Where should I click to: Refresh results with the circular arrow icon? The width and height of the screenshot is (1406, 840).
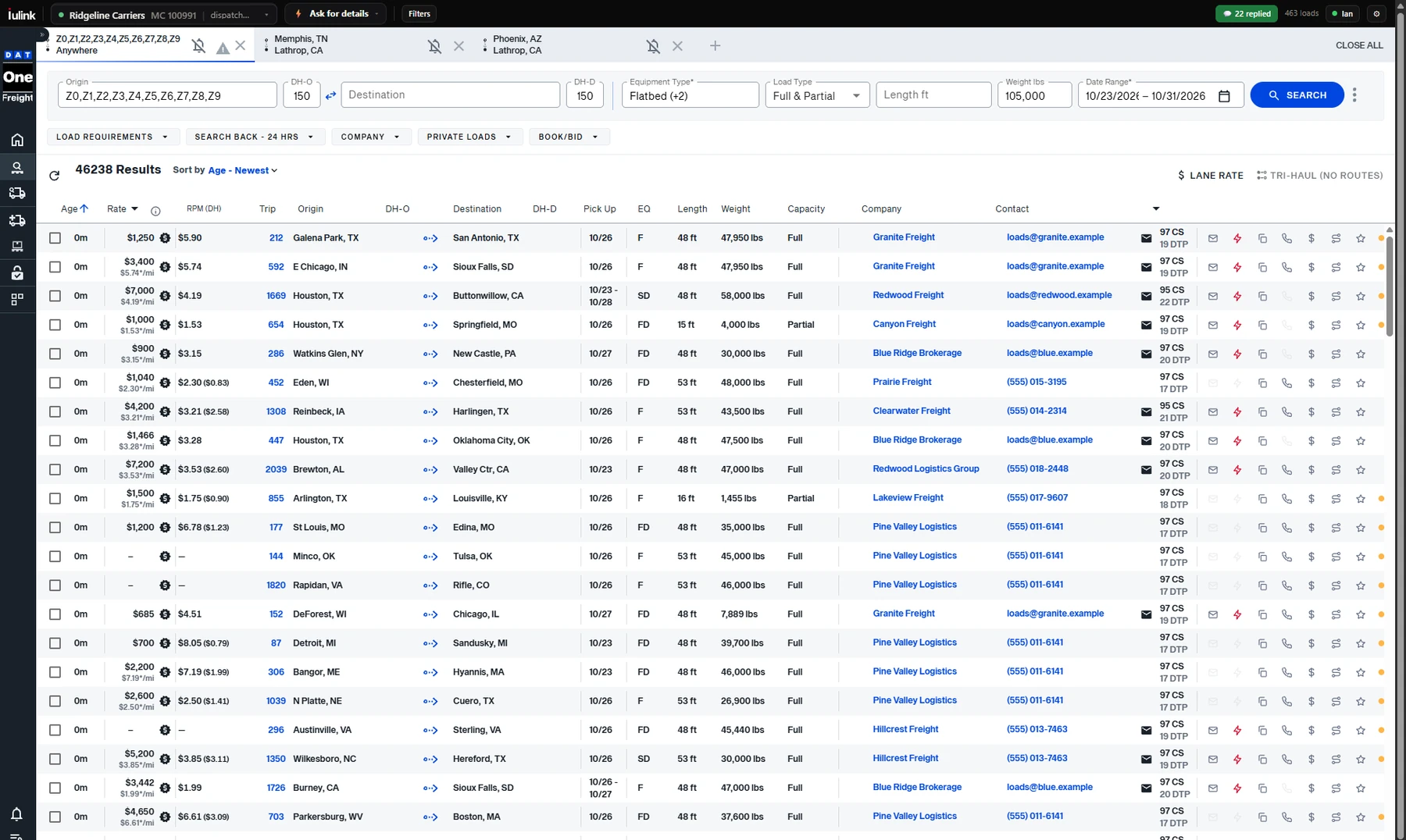click(54, 175)
